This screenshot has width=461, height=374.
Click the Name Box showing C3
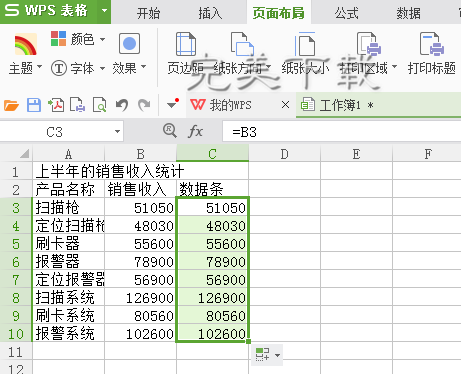pos(55,132)
